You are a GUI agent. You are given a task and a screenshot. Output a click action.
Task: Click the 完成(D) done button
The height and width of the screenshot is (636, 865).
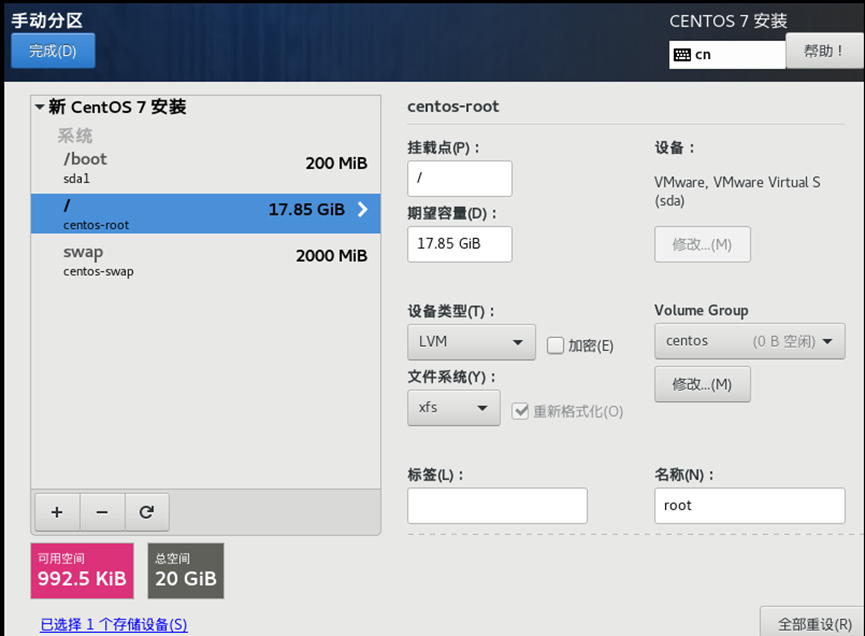pos(53,51)
